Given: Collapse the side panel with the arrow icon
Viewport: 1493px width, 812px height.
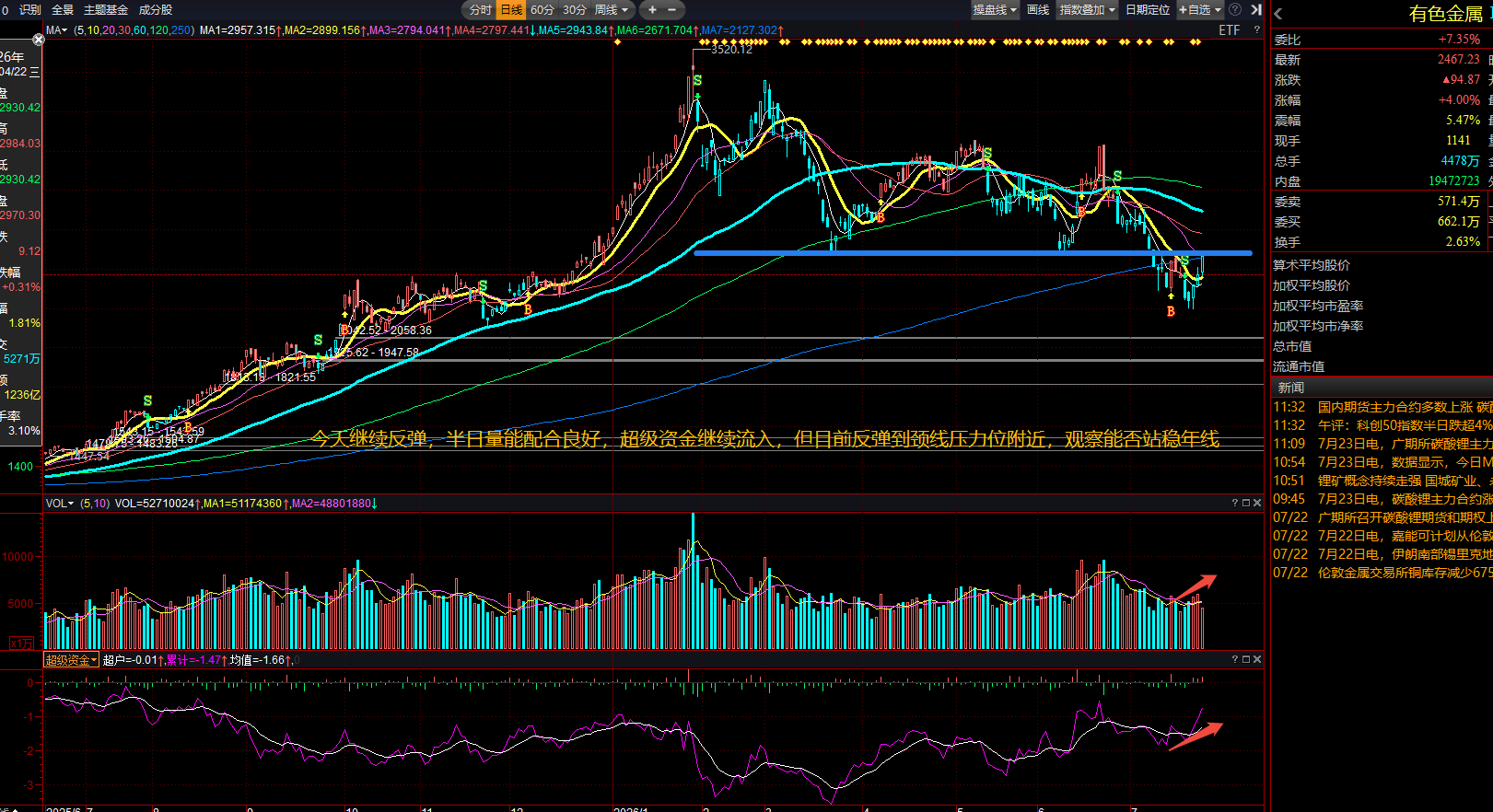Looking at the screenshot, I should click(x=1255, y=9).
